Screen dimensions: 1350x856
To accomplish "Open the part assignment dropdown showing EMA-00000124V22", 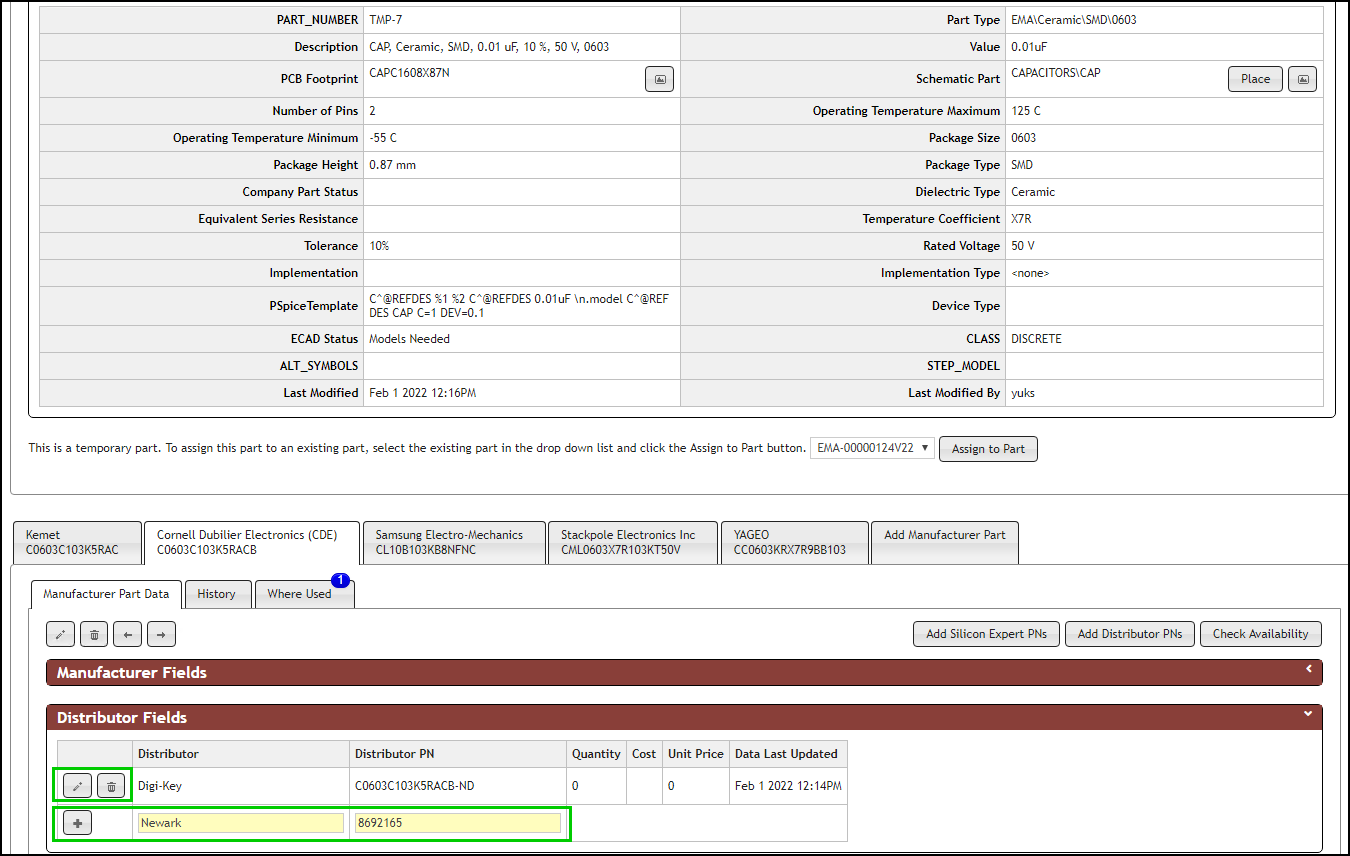I will tap(871, 448).
